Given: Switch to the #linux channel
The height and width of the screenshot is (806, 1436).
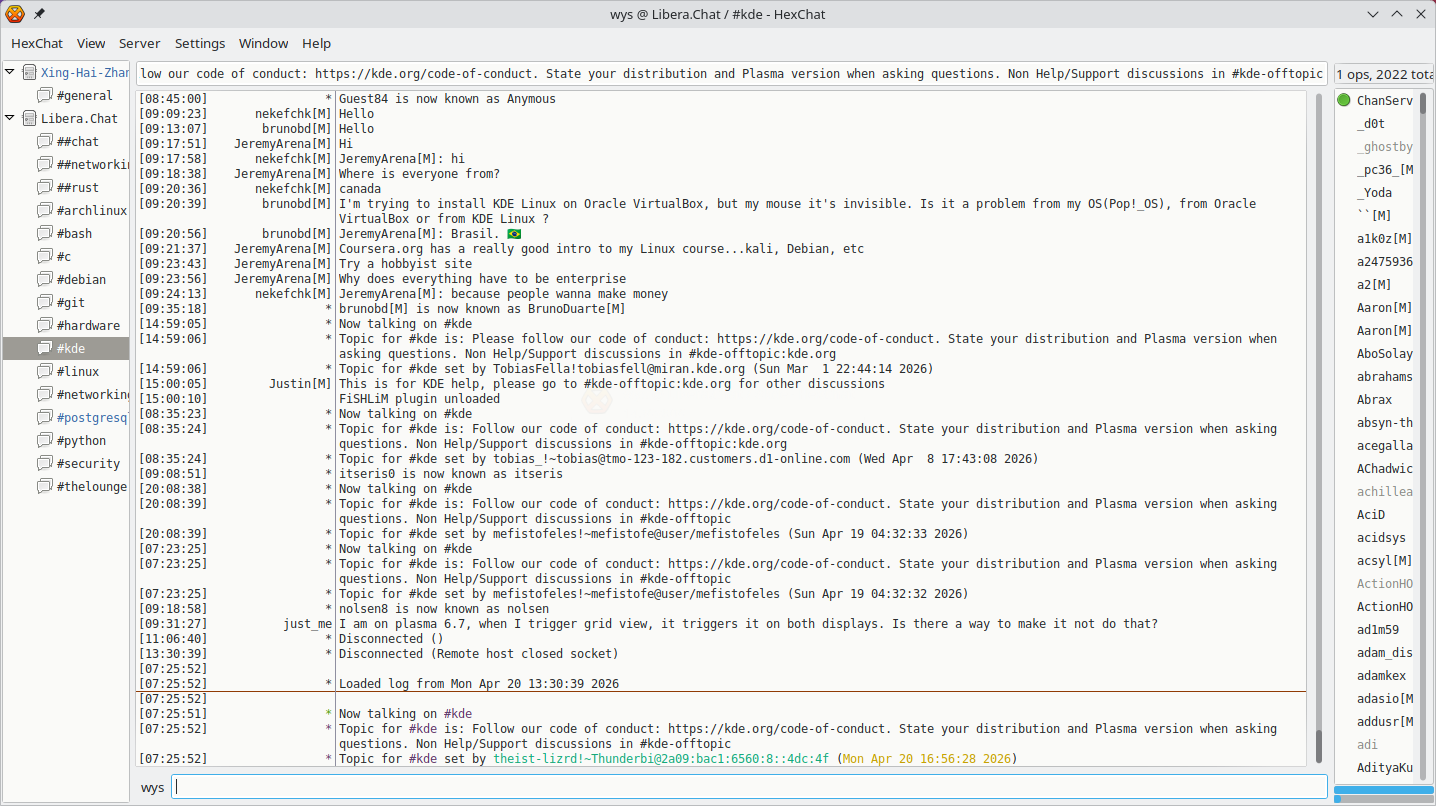Looking at the screenshot, I should (78, 371).
